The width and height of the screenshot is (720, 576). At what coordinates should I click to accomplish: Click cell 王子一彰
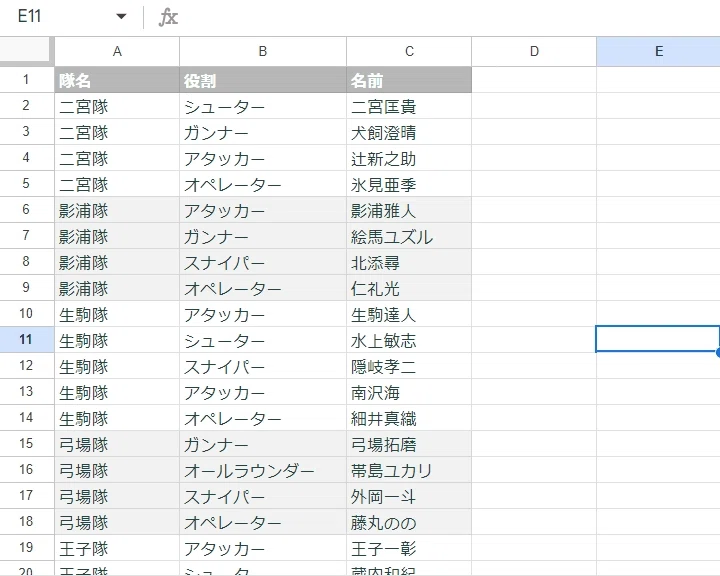tap(409, 548)
